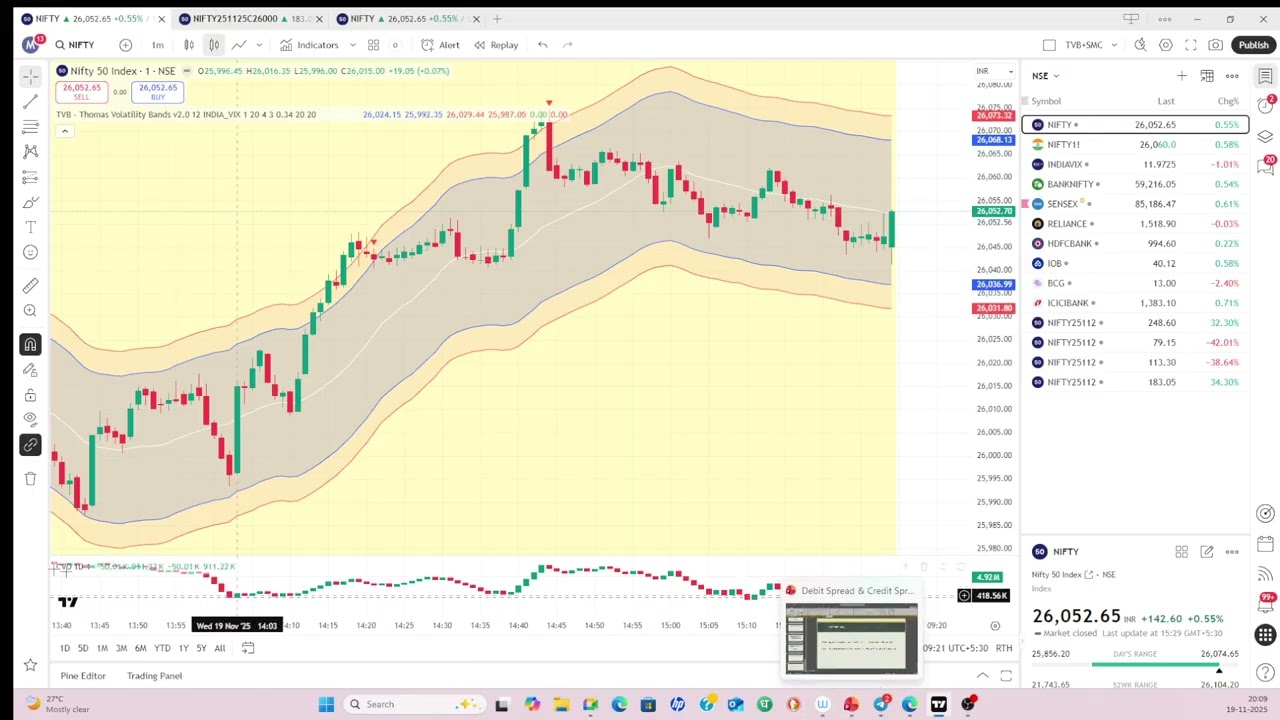Expand the favorite indicators dropdown arrow
The image size is (1280, 720).
point(352,45)
